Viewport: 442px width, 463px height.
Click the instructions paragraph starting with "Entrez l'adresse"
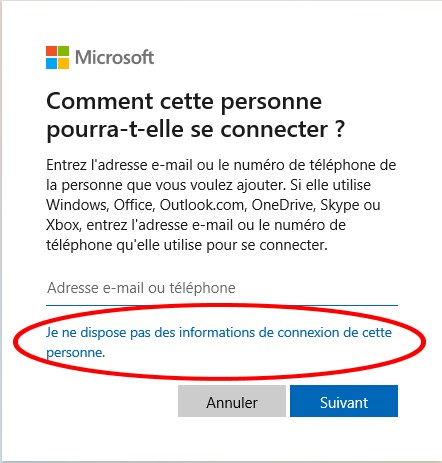221,205
